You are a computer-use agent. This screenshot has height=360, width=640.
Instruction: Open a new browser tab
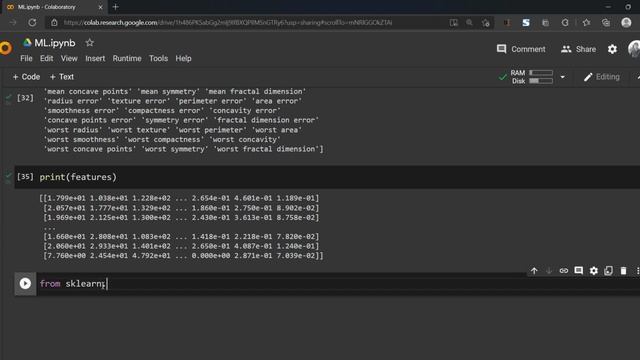point(116,7)
